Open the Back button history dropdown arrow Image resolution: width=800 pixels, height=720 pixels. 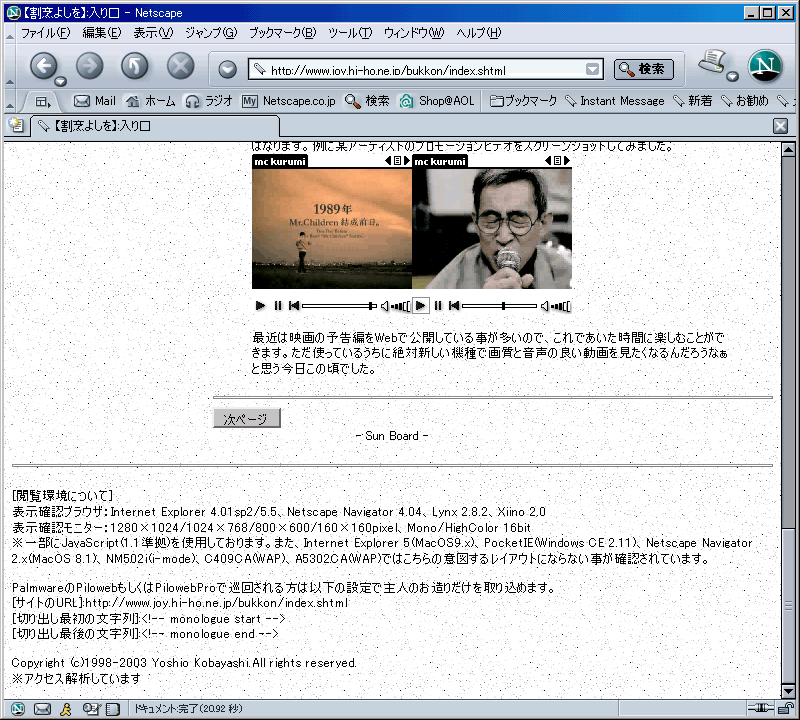tap(61, 82)
